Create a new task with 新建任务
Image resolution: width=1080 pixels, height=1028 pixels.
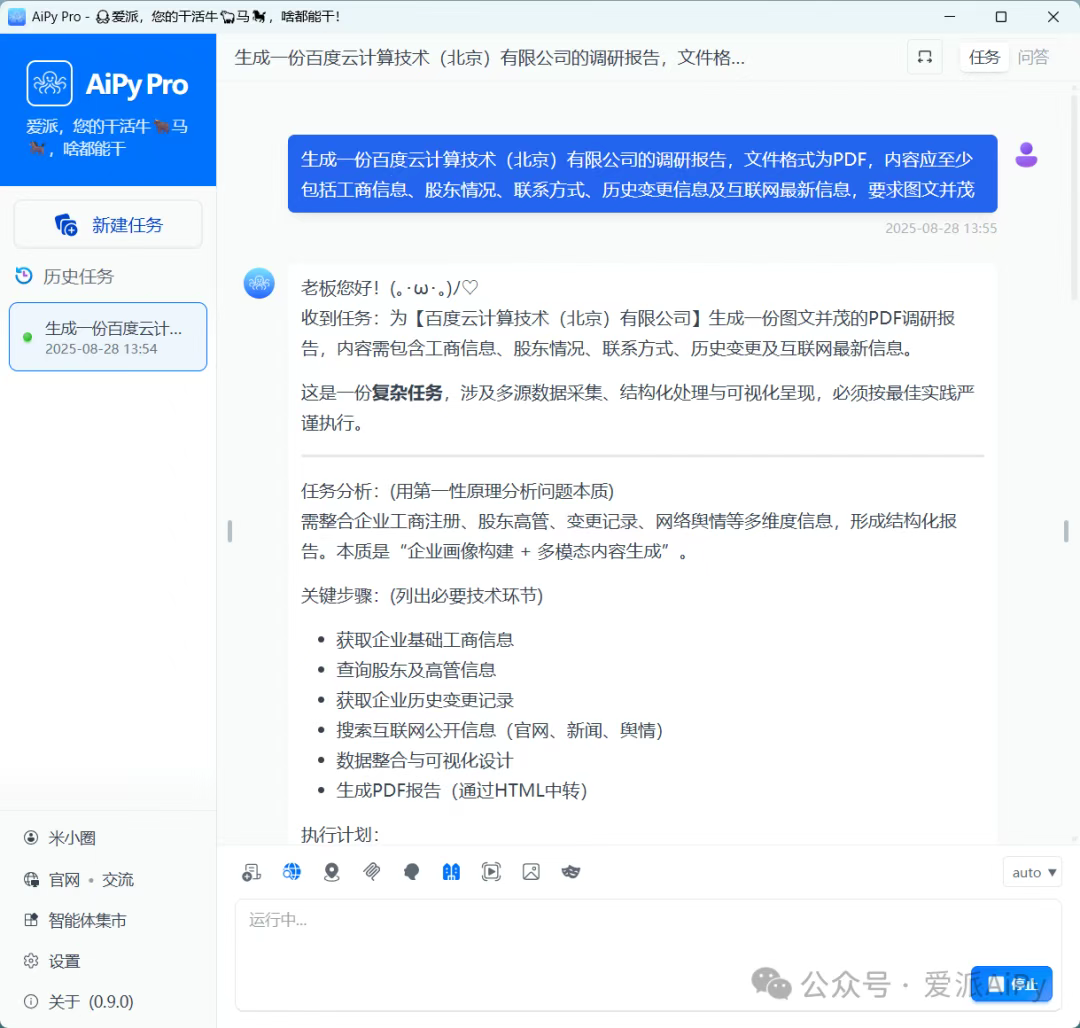point(108,225)
